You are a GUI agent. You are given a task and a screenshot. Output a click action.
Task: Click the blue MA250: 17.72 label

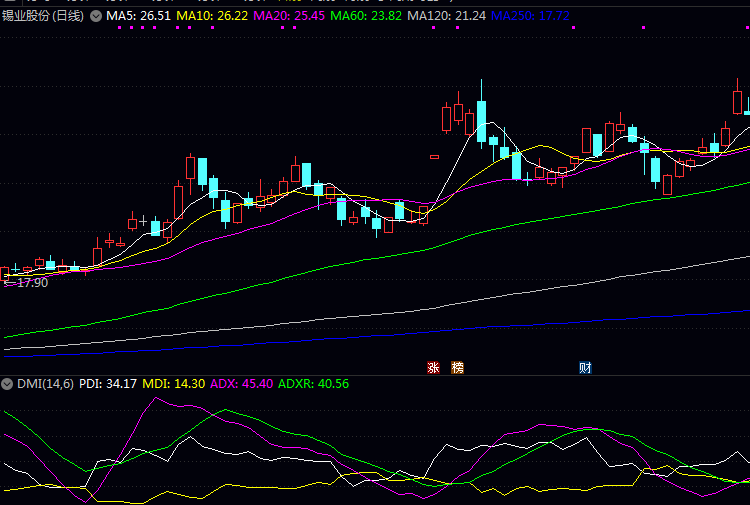(530, 16)
